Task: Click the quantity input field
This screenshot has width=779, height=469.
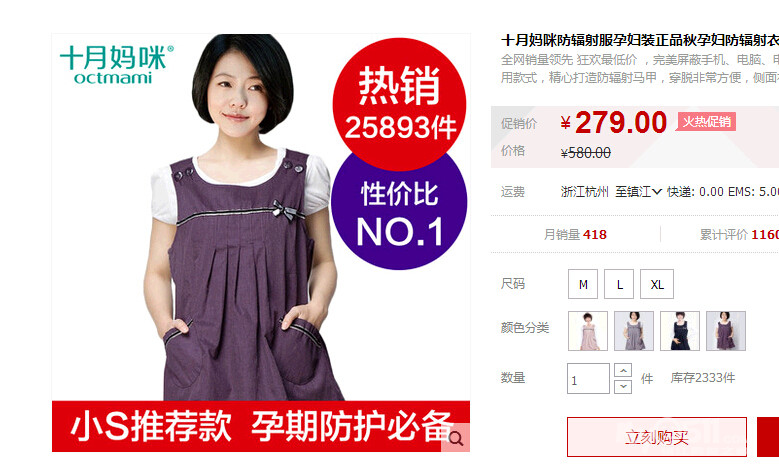Action: (588, 379)
